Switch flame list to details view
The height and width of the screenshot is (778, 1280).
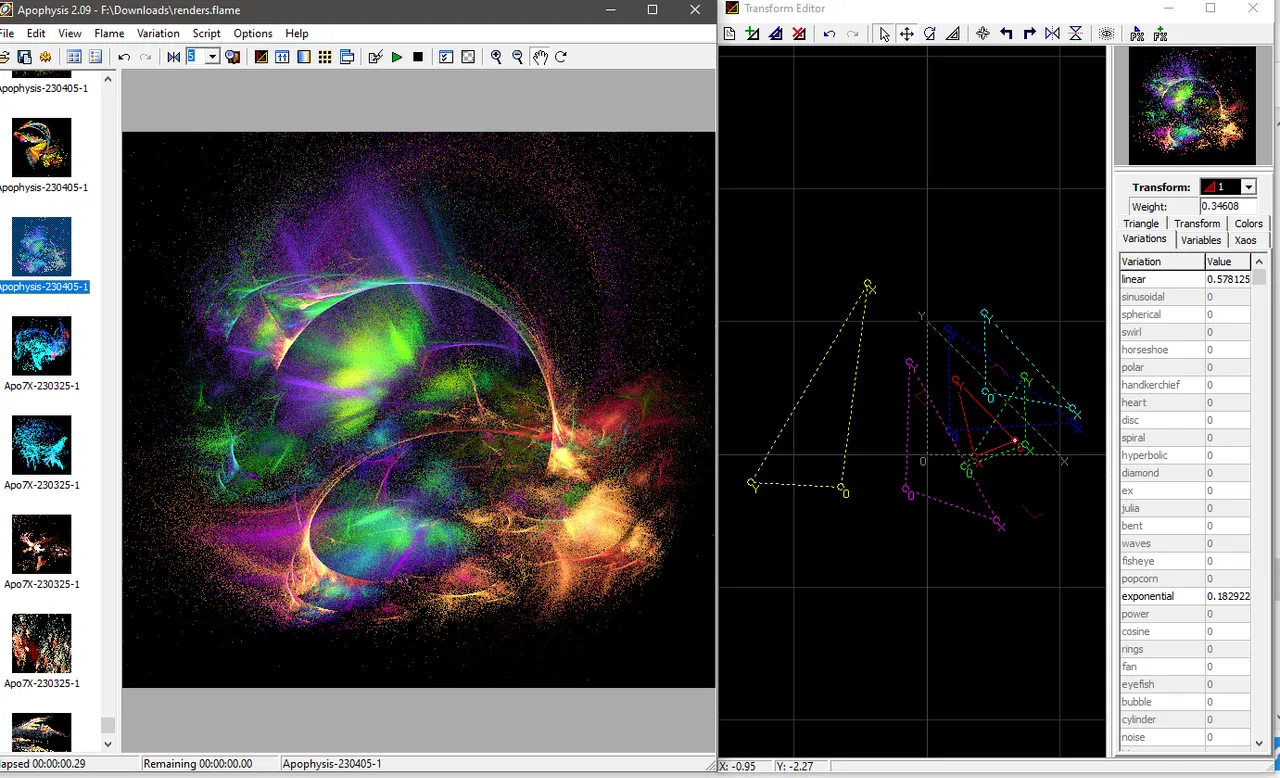[x=96, y=57]
